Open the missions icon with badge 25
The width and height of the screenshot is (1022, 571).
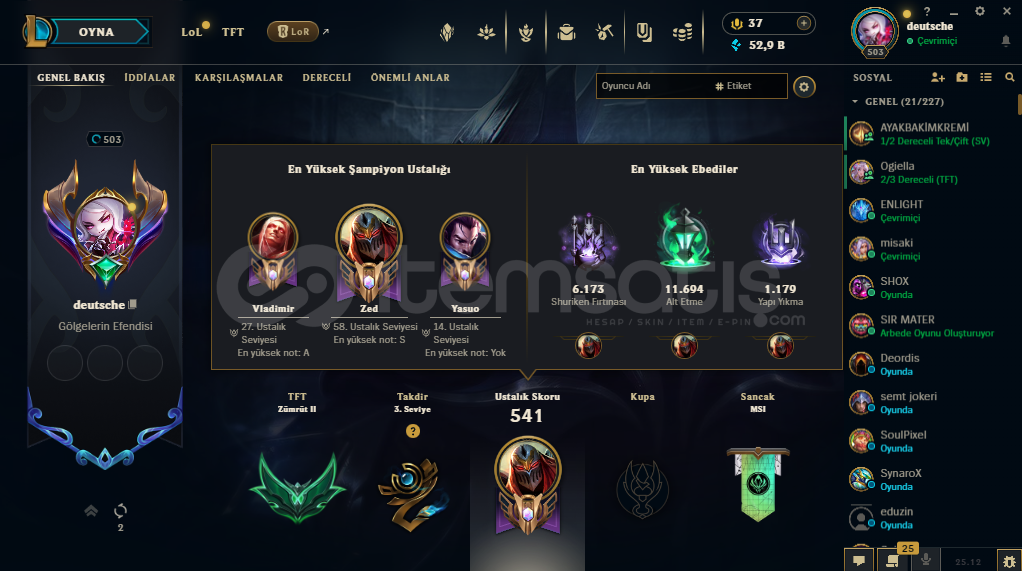[x=893, y=560]
